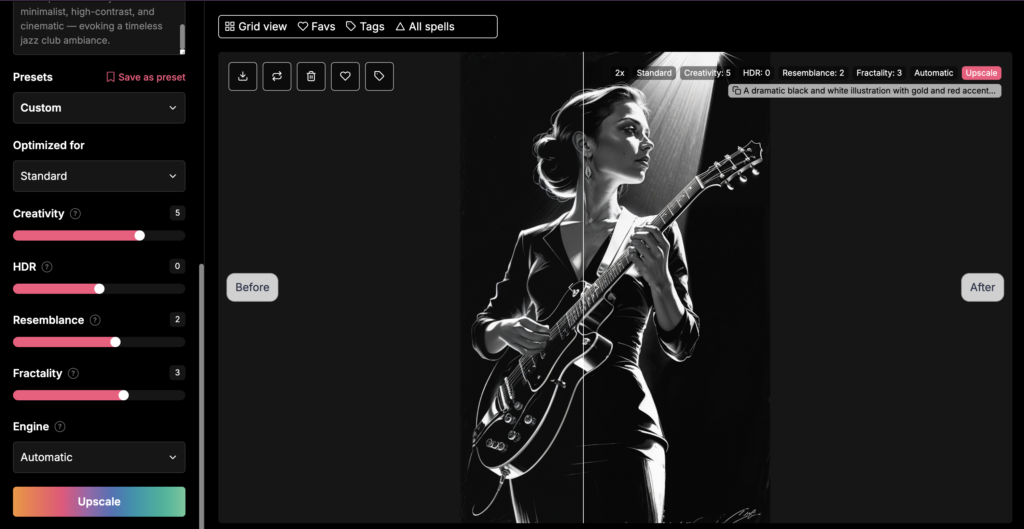The height and width of the screenshot is (529, 1024).
Task: Select the All spells tab
Action: coord(425,27)
